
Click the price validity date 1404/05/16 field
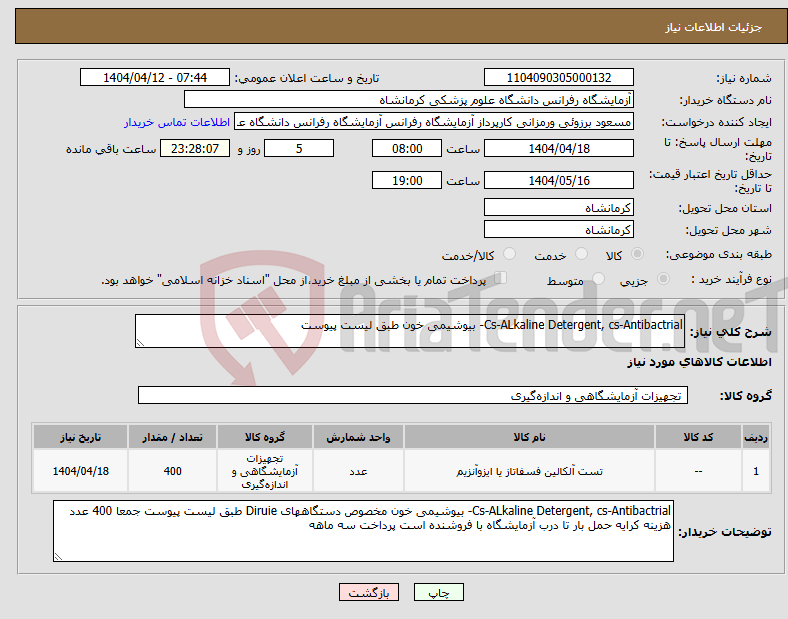(558, 180)
